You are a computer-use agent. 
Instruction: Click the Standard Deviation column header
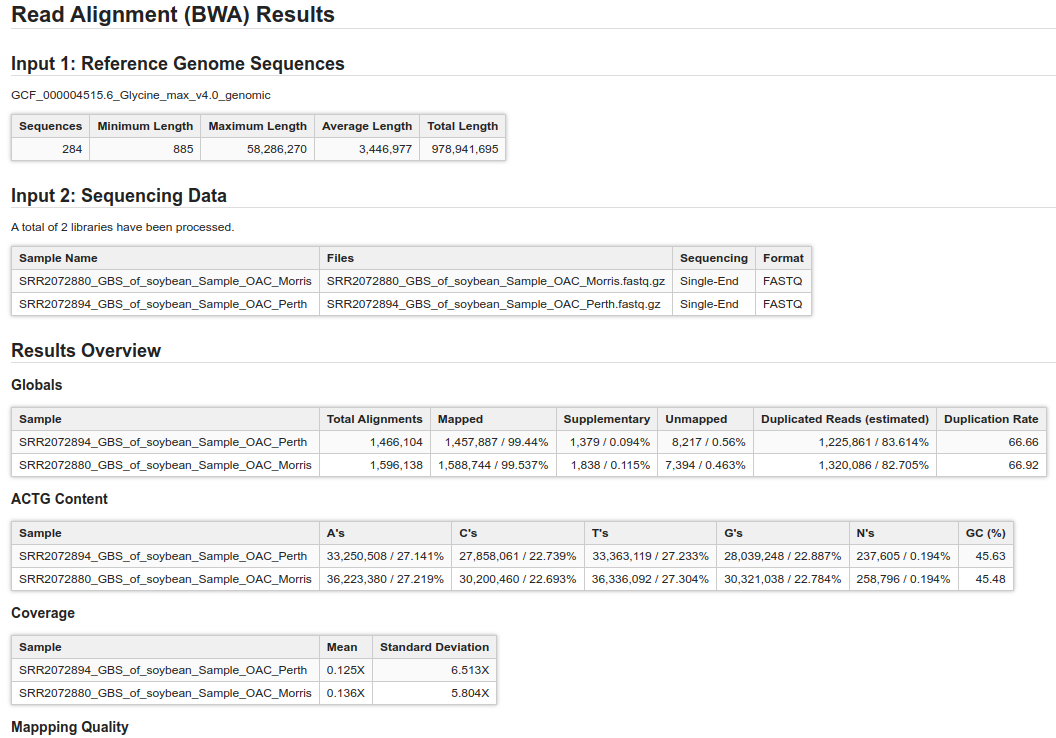pyautogui.click(x=434, y=647)
